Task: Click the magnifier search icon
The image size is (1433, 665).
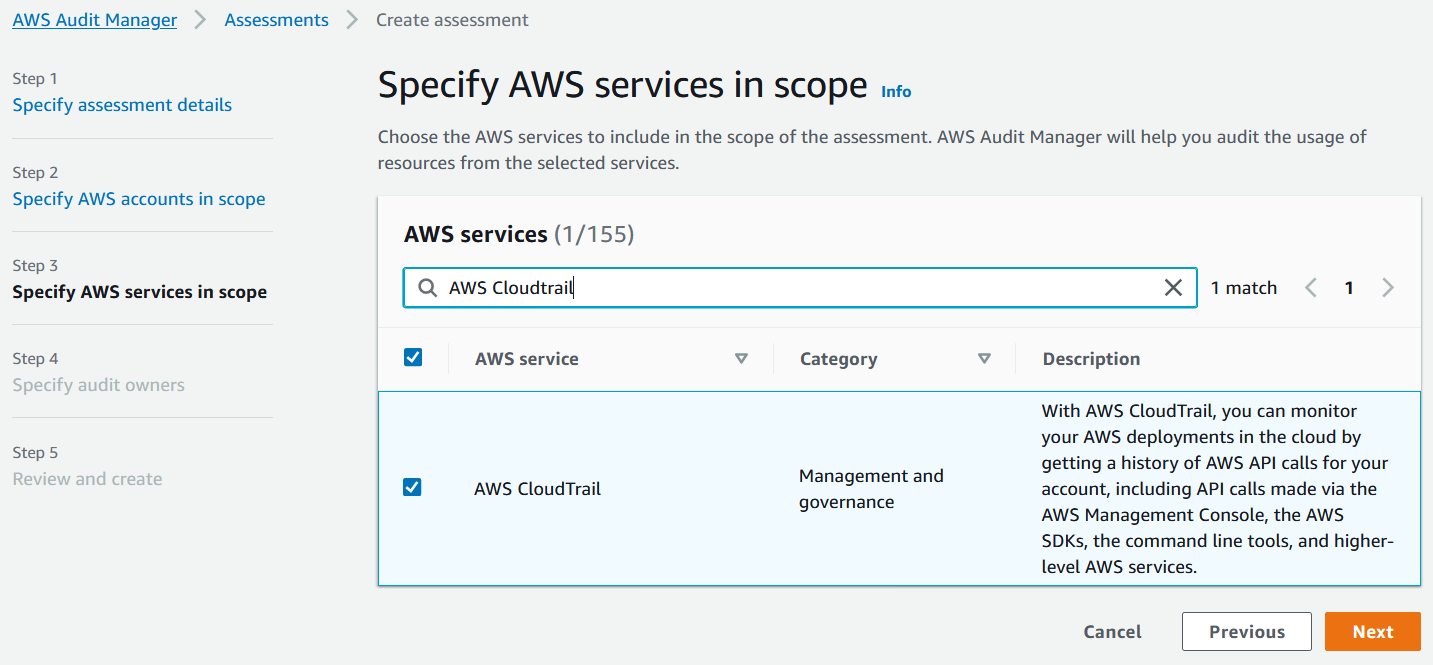Action: (427, 288)
